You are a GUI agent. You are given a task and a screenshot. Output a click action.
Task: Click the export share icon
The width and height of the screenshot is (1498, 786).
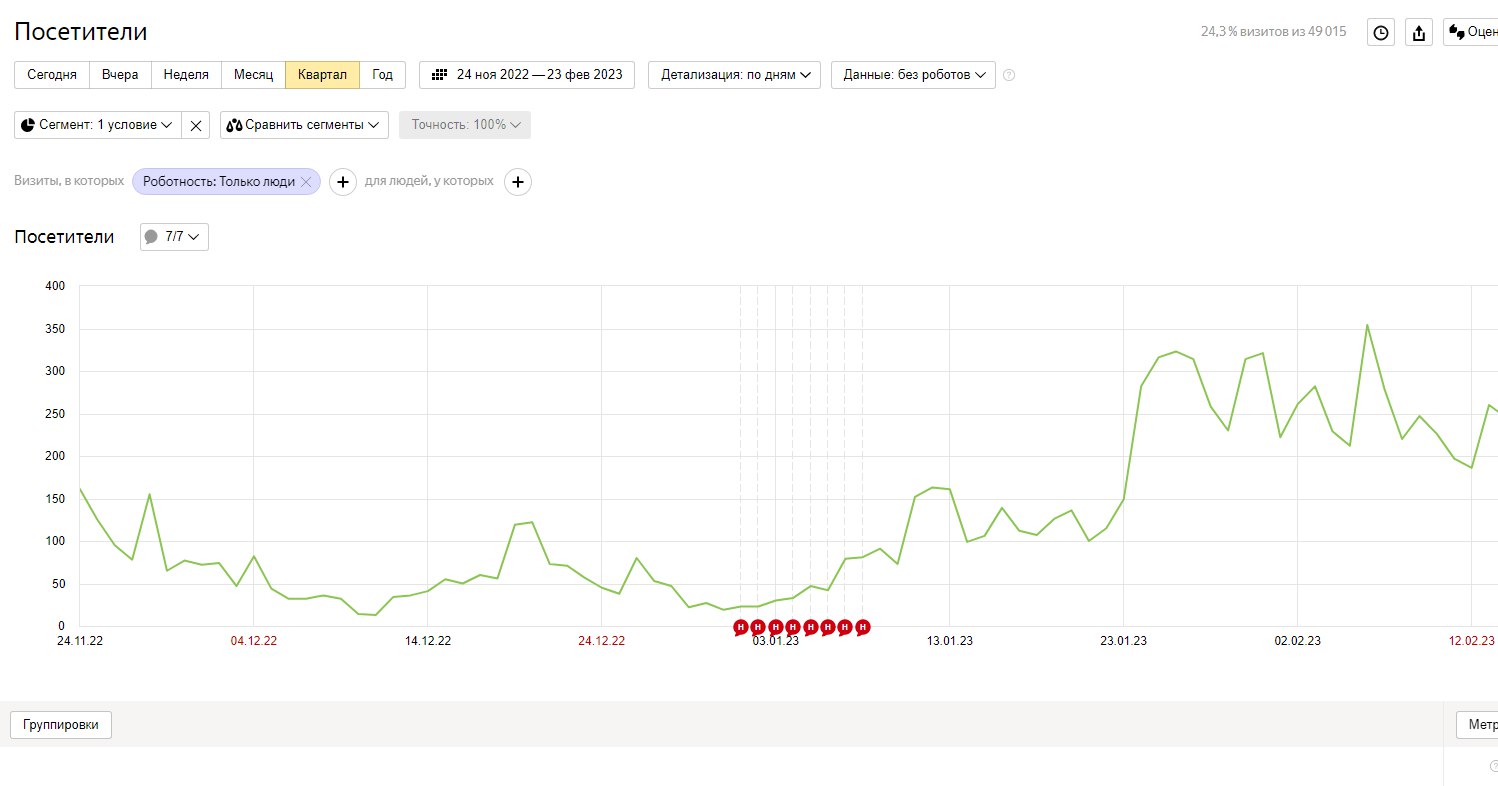pyautogui.click(x=1418, y=32)
